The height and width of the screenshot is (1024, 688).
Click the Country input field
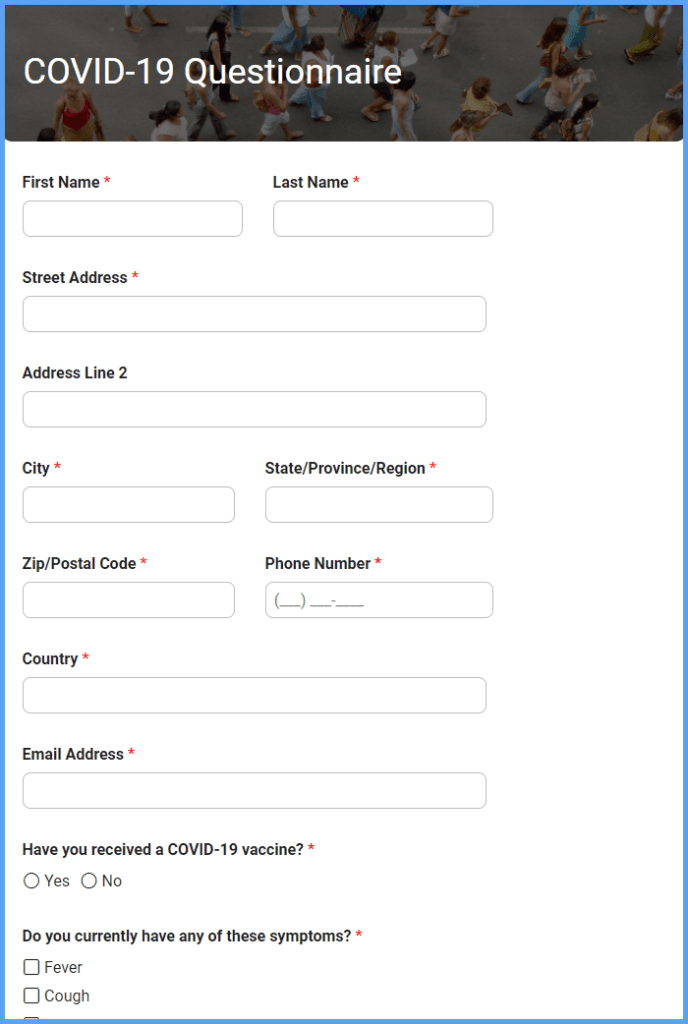254,694
